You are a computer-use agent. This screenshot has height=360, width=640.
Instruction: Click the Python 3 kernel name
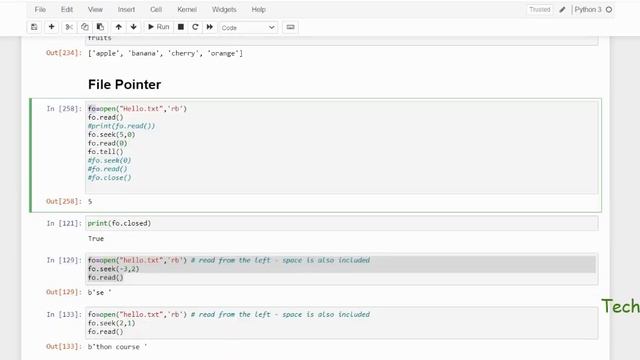[588, 9]
